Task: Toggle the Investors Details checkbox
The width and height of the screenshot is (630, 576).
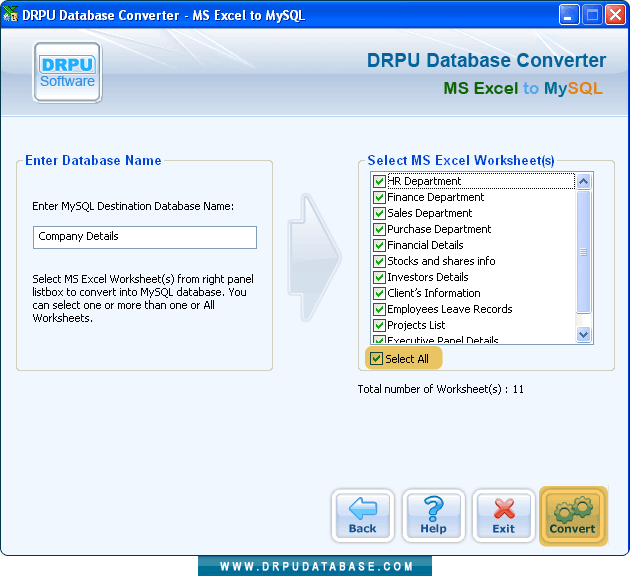Action: click(x=379, y=277)
